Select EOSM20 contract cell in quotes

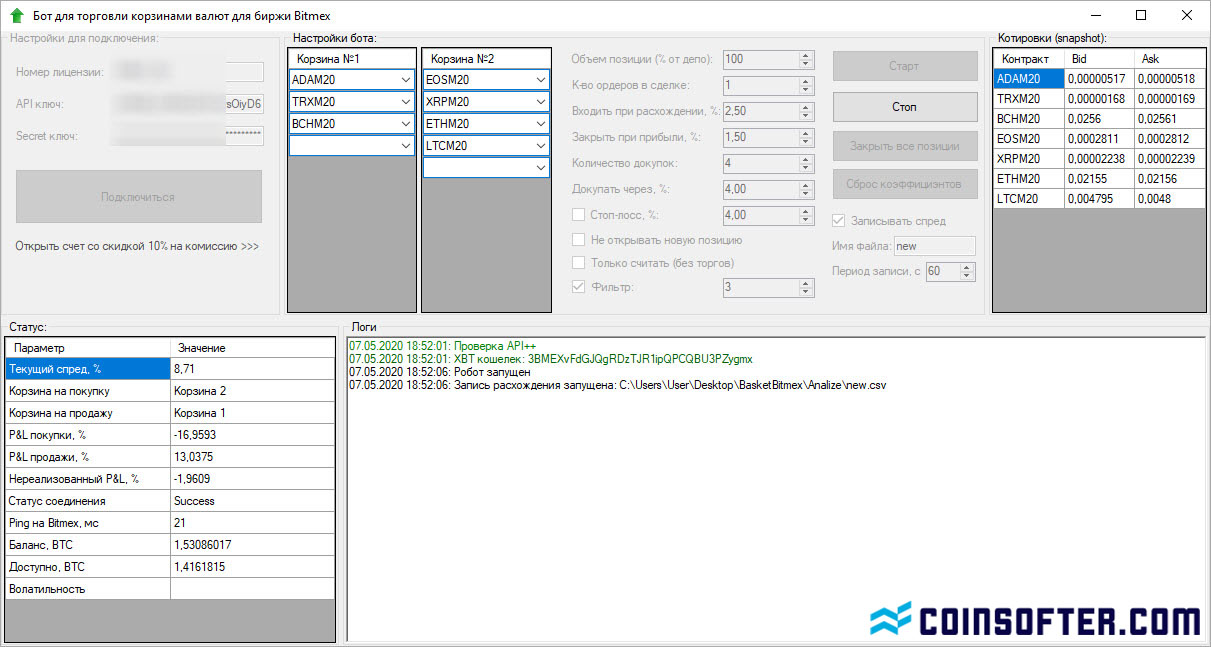(x=1029, y=139)
